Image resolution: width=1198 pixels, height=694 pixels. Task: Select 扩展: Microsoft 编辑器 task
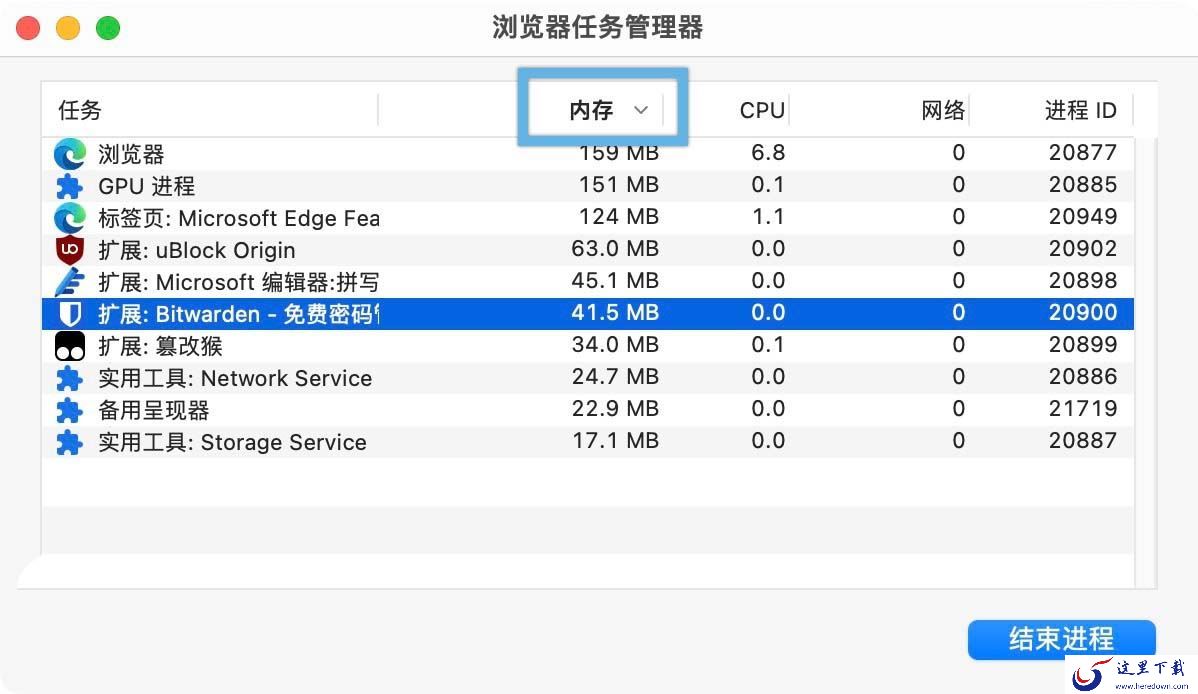pos(238,283)
